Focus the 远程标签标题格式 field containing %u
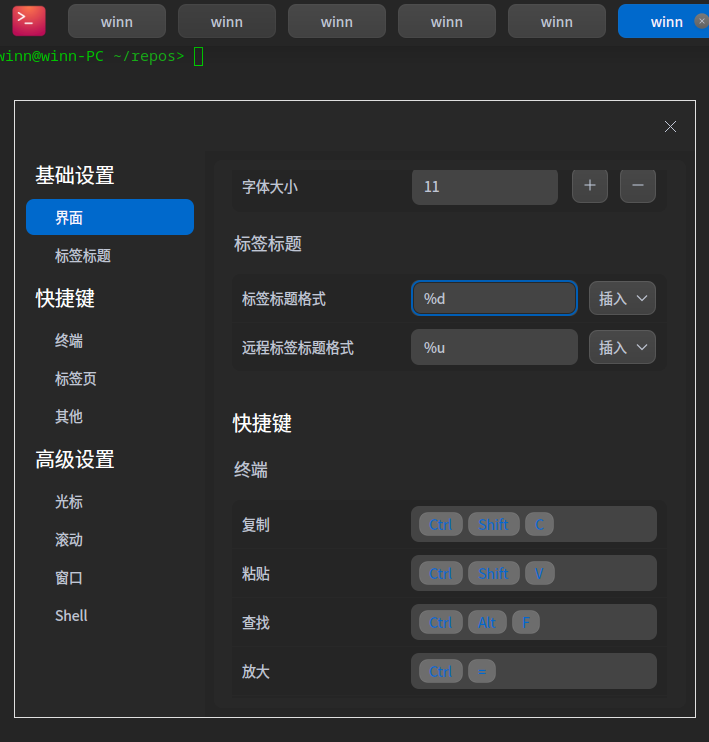 tap(494, 347)
